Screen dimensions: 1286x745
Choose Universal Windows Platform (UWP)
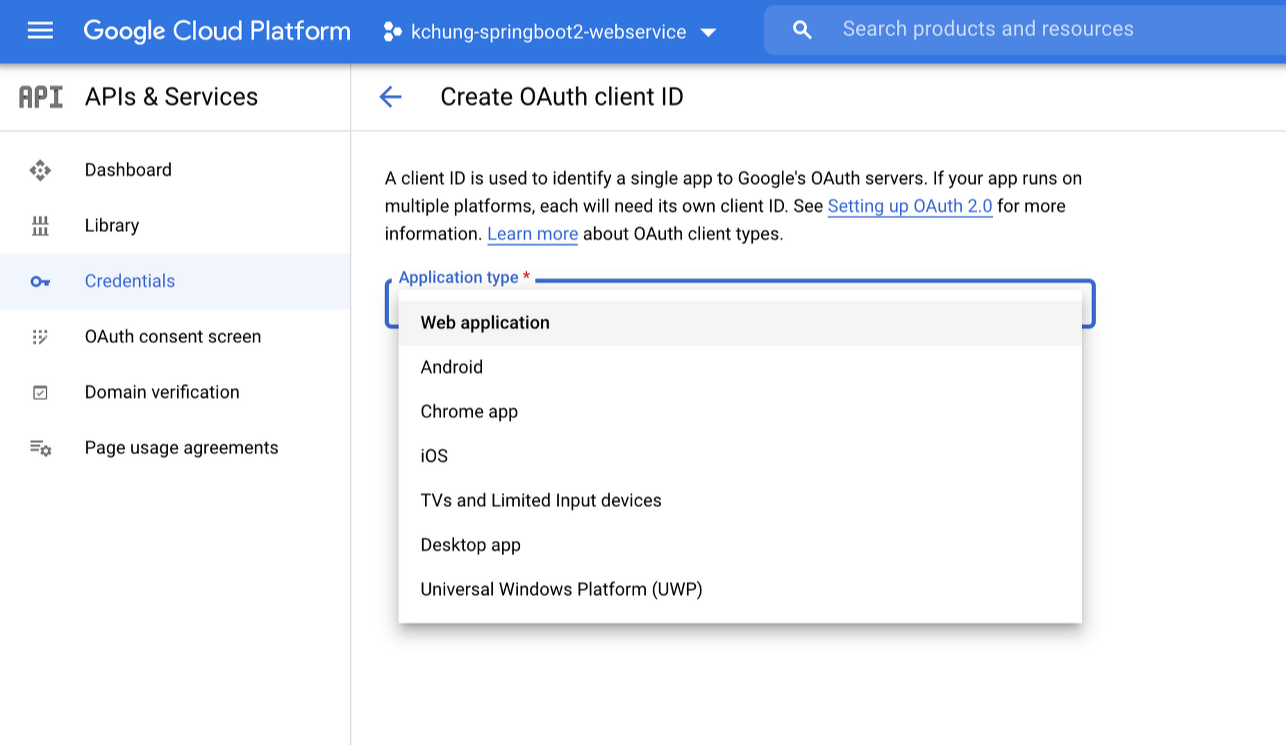561,589
